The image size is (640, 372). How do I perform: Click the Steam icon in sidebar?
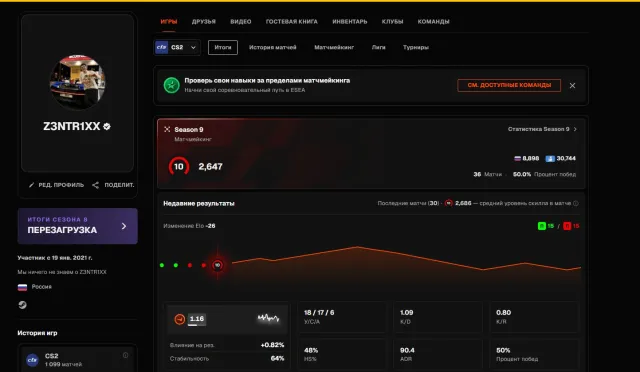click(x=22, y=305)
